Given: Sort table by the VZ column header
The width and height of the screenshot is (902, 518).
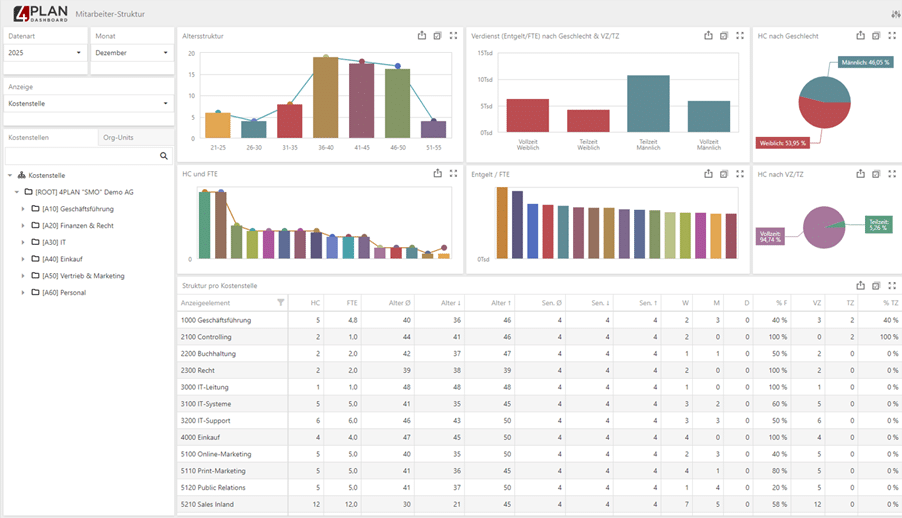Looking at the screenshot, I should pos(817,303).
